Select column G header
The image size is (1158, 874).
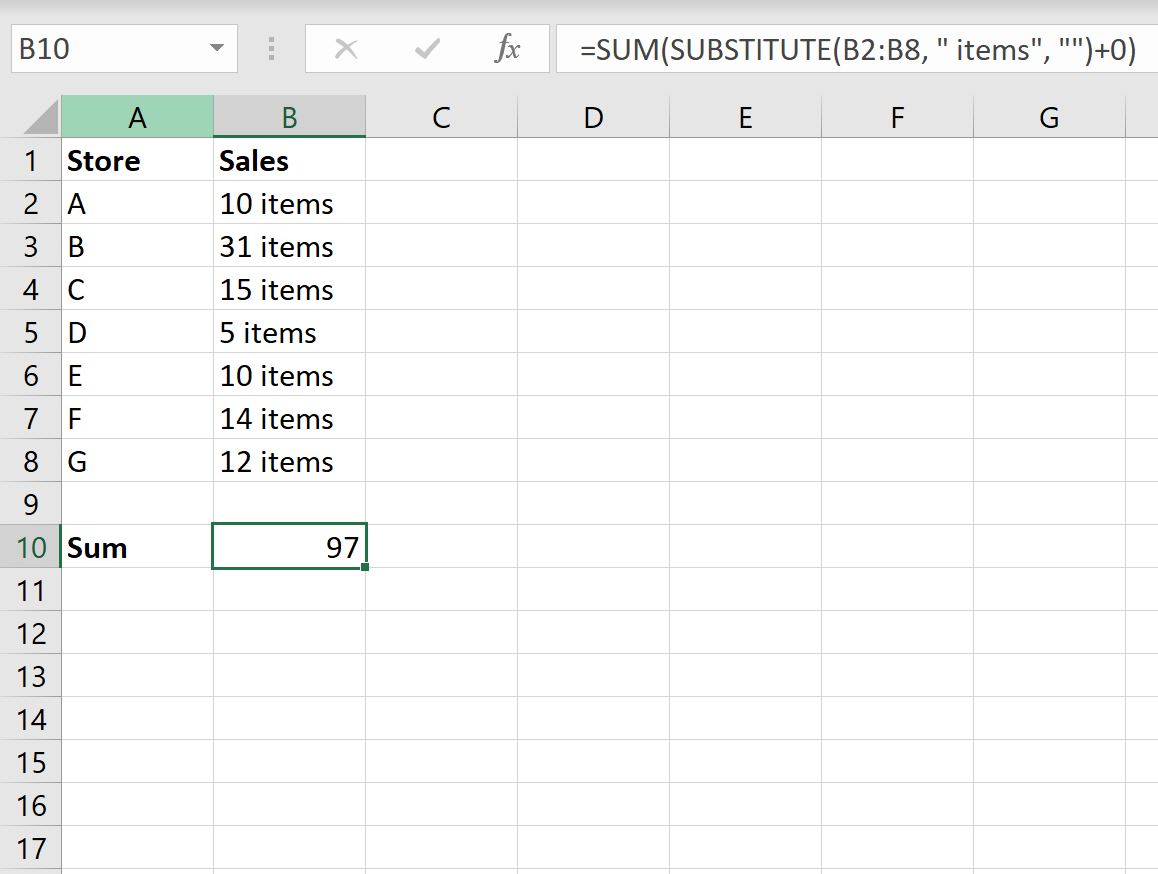[1049, 116]
